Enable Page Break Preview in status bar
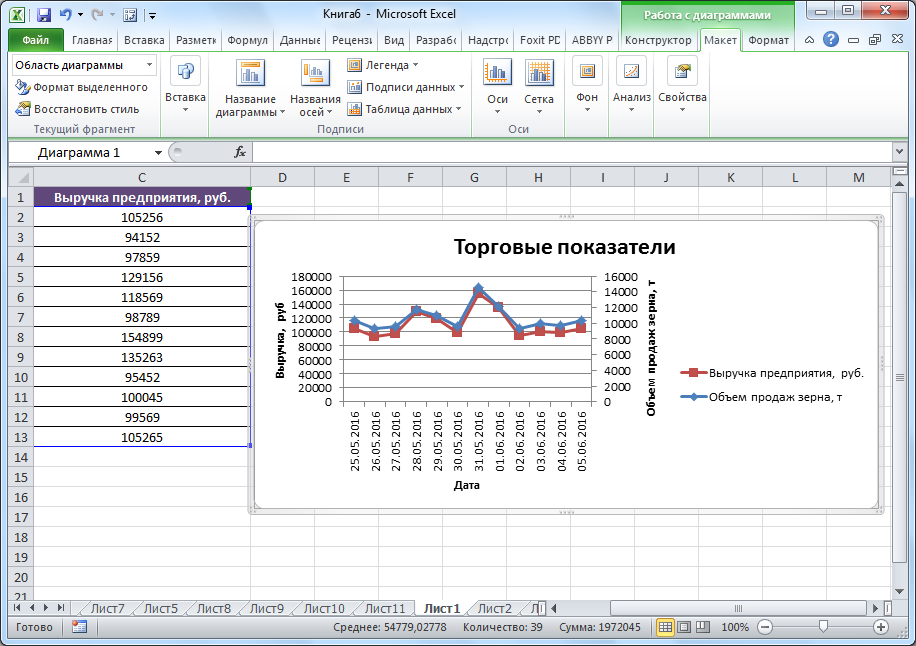The height and width of the screenshot is (646, 916). pos(703,627)
